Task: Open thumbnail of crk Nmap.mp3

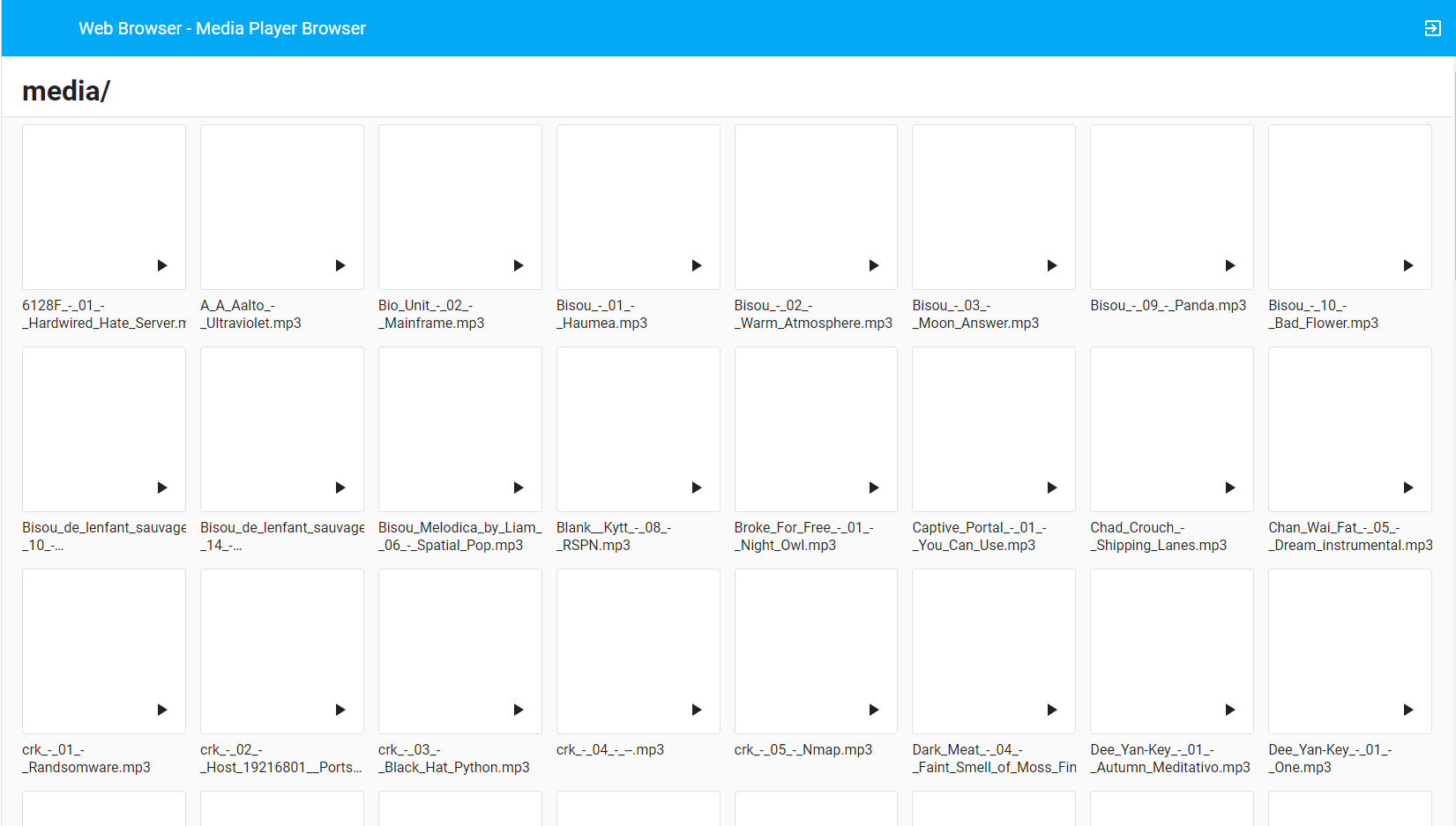Action: click(816, 651)
